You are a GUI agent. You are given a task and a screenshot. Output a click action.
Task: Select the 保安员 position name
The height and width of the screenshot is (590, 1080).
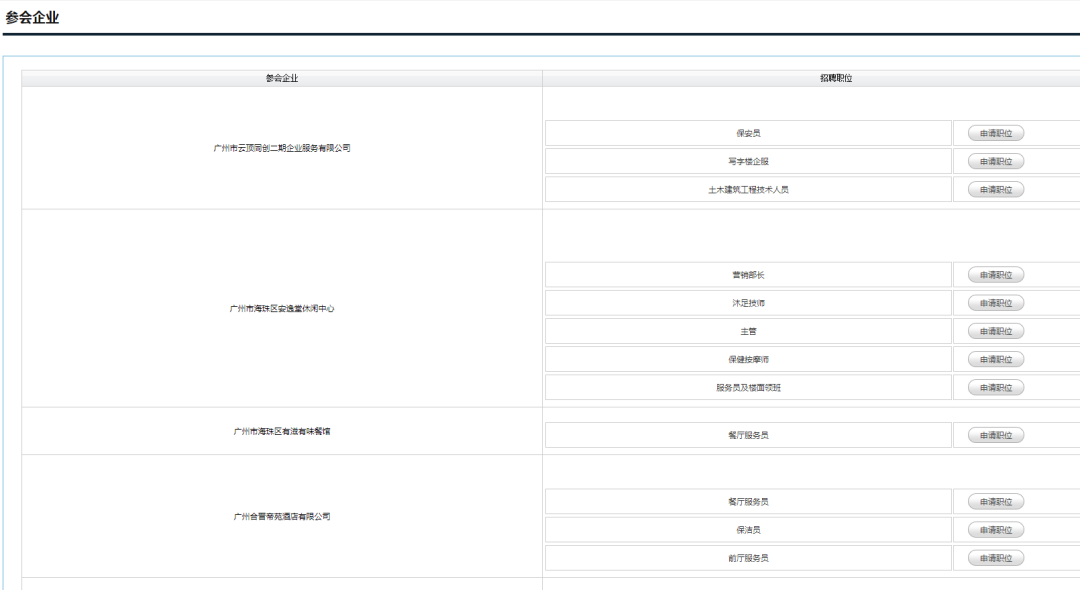tap(748, 133)
